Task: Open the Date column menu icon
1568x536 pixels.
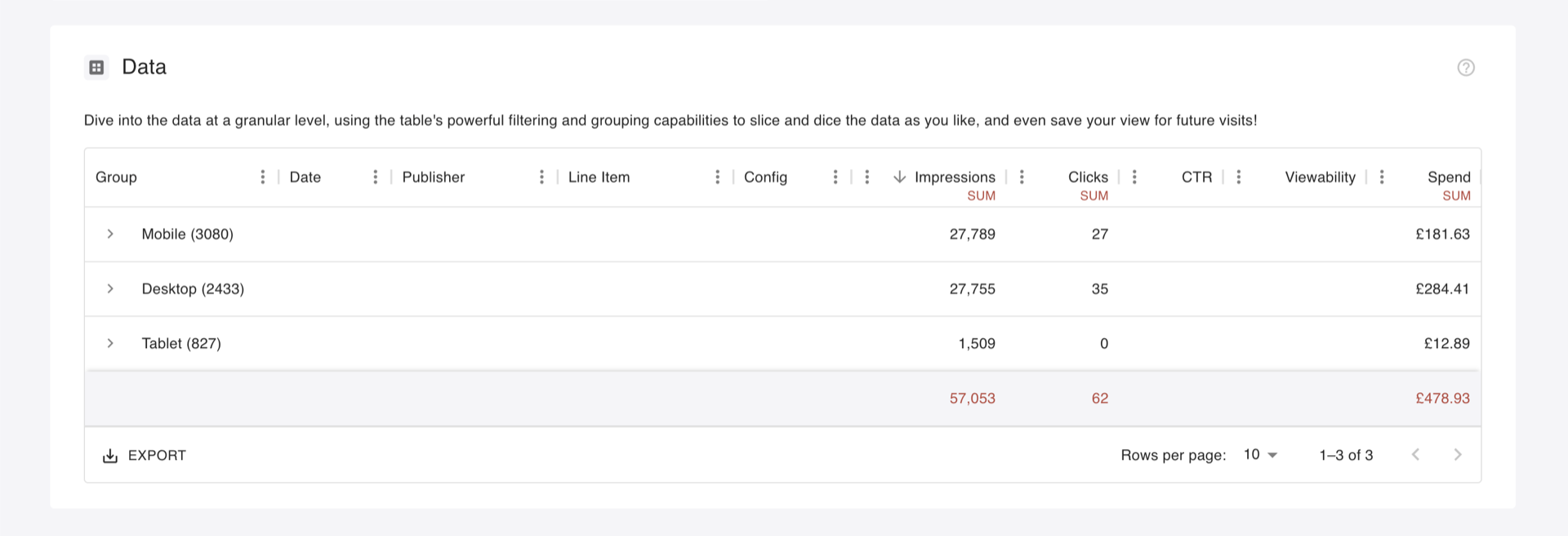Action: pyautogui.click(x=375, y=177)
